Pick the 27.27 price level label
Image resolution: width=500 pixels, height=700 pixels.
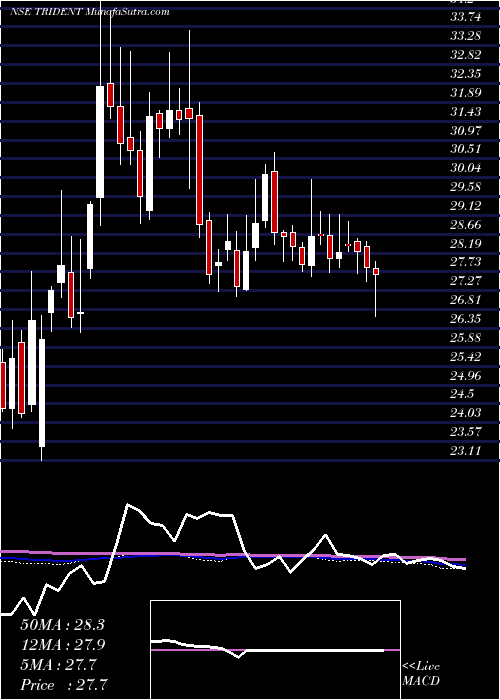click(x=466, y=281)
